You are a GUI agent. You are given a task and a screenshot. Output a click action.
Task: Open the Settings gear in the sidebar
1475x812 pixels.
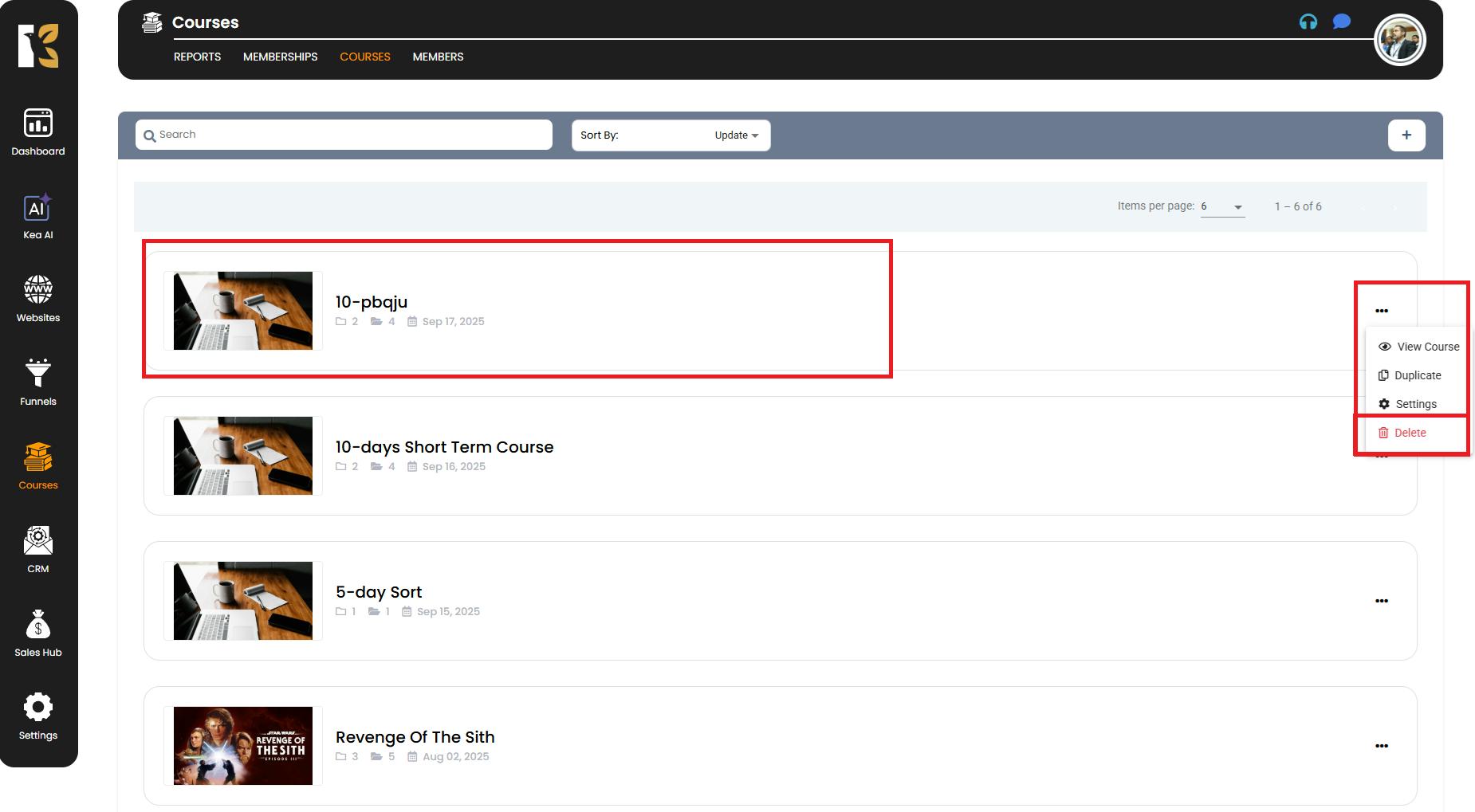coord(38,716)
